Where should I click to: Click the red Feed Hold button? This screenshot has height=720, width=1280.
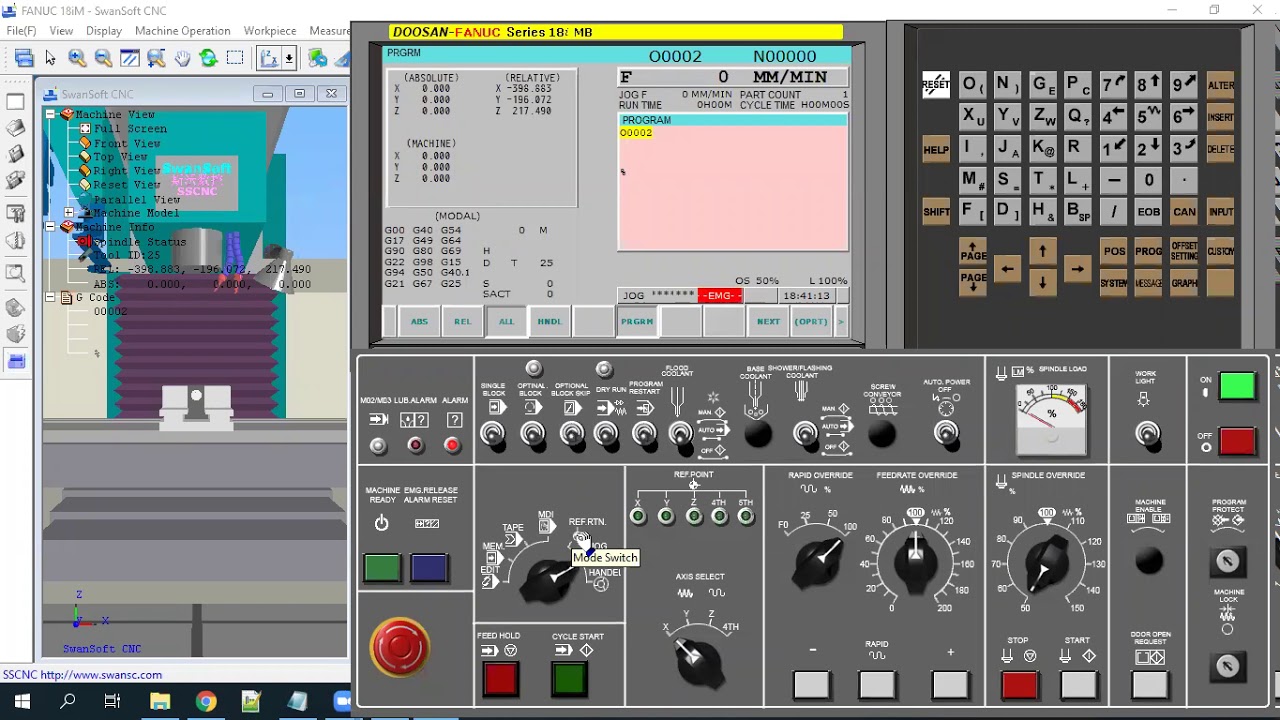[x=500, y=679]
